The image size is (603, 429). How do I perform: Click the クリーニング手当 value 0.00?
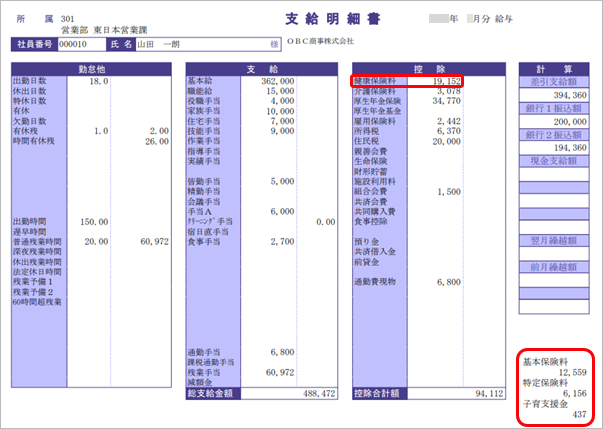[x=326, y=222]
